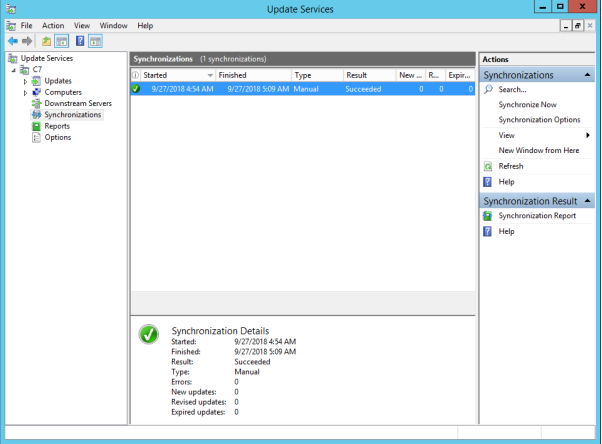Screen dimensions: 602x444
Task: Collapse the Synchronization Result actions section
Action: [x=587, y=200]
